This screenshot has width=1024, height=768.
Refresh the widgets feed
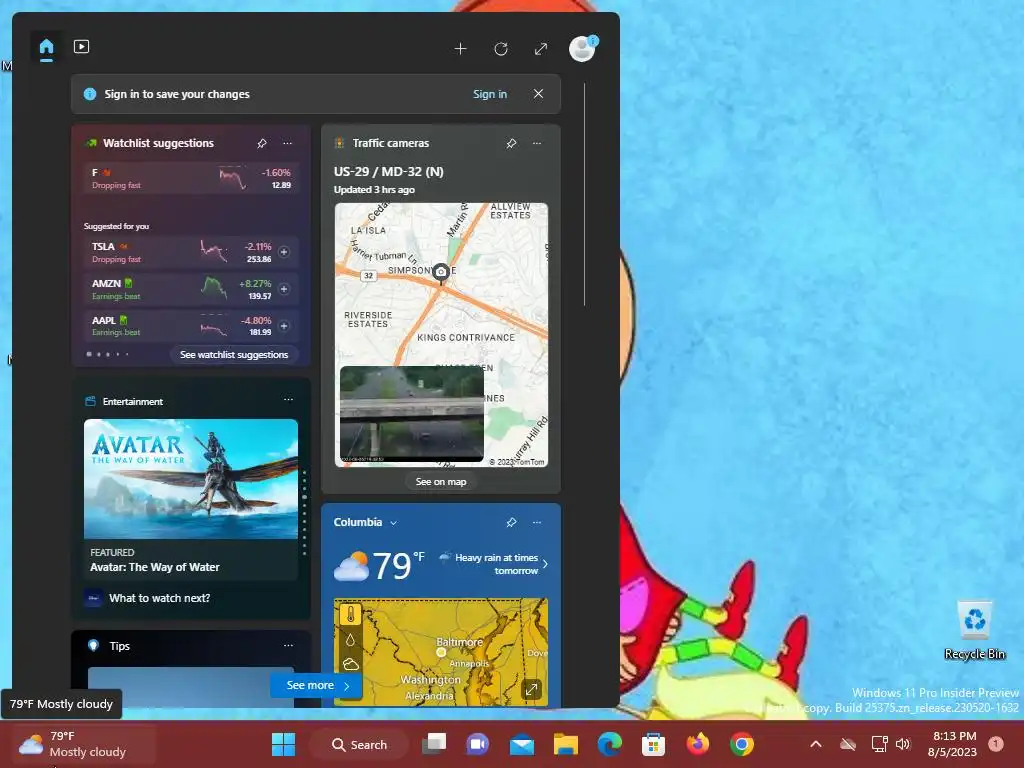pyautogui.click(x=501, y=49)
